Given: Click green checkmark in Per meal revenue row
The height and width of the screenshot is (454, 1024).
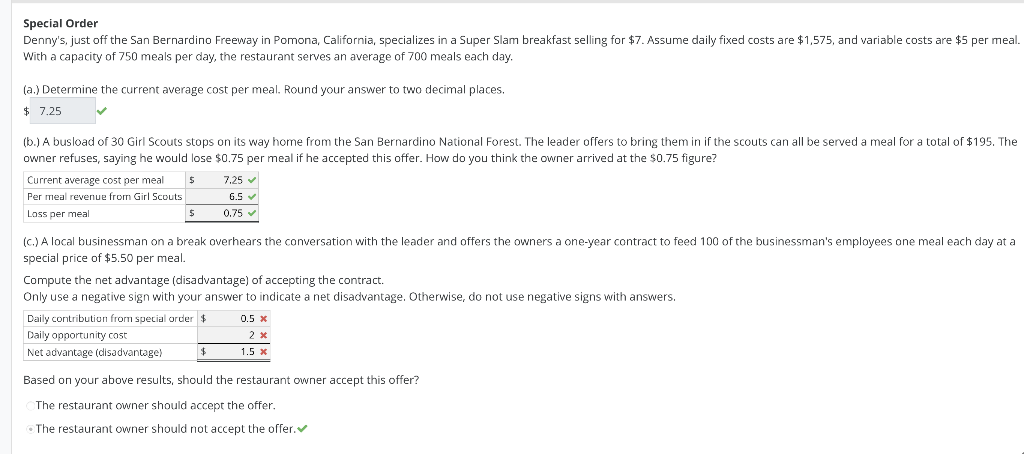Looking at the screenshot, I should point(252,196).
